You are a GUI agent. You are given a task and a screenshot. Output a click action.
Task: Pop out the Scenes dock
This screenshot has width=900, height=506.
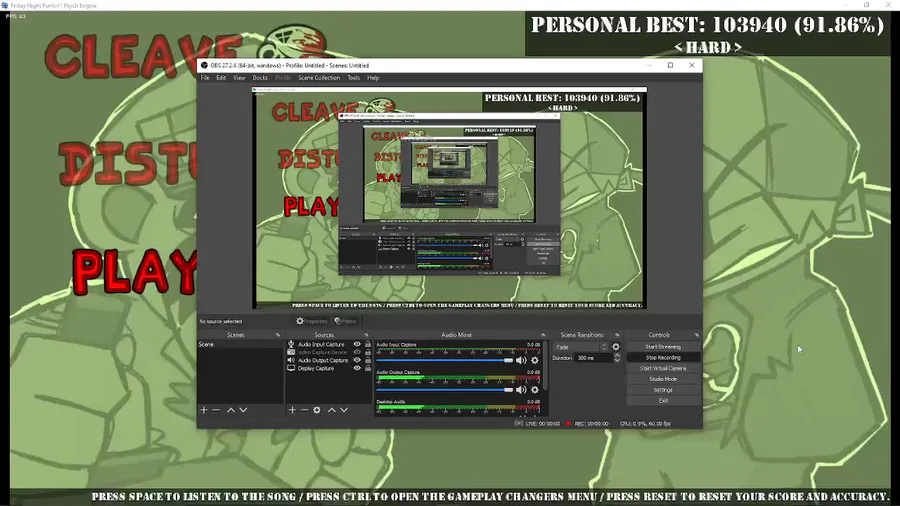pyautogui.click(x=278, y=335)
